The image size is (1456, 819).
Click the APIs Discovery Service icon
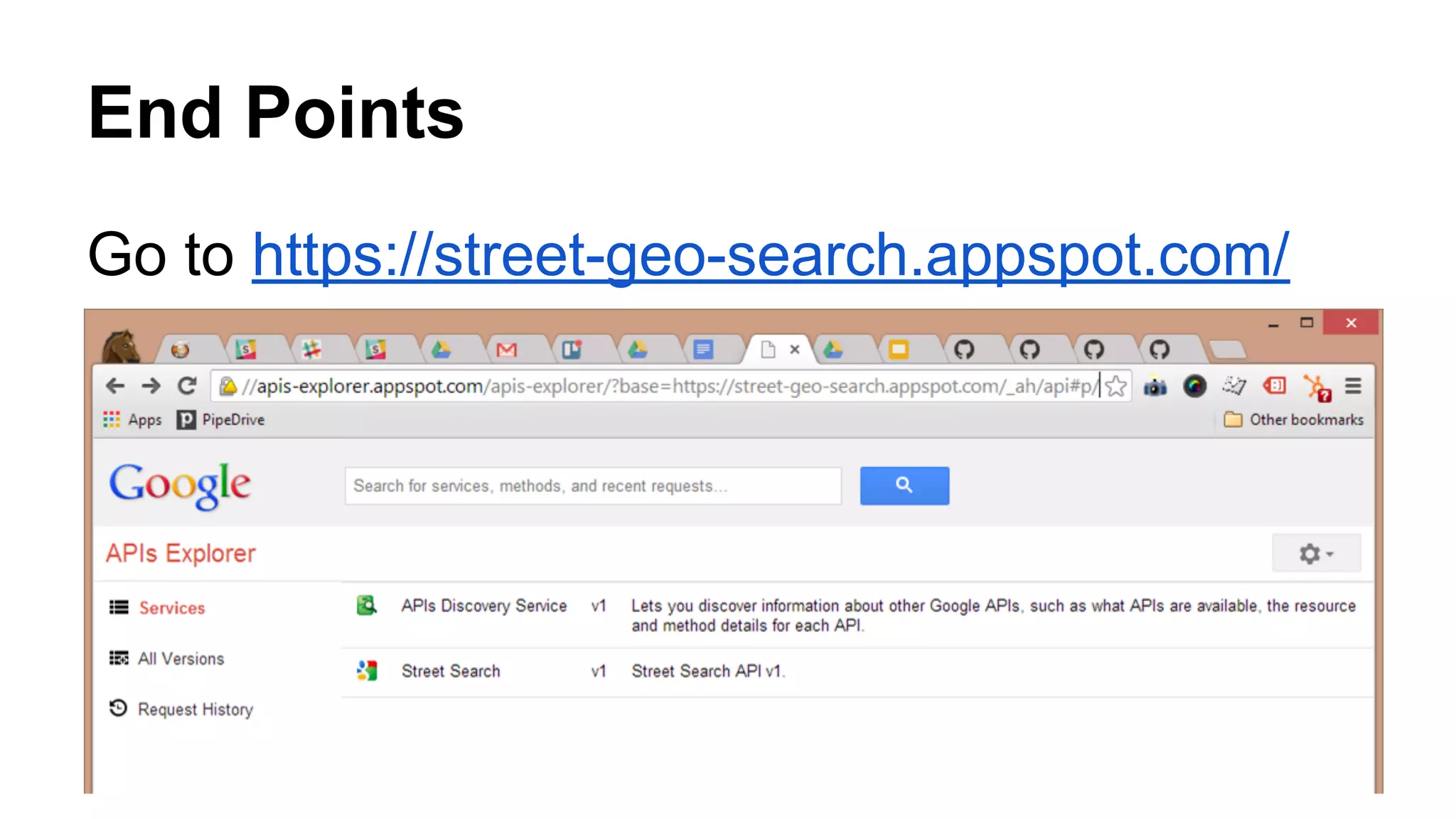[367, 606]
